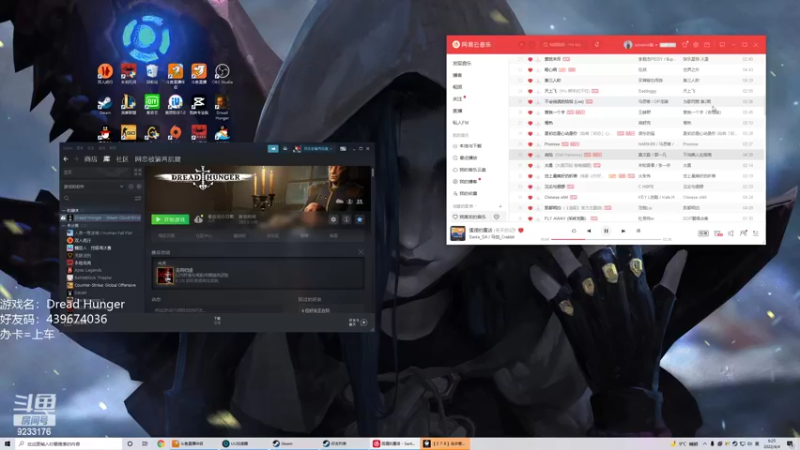The image size is (800, 450).
Task: Open Steam friends and chat button
Action: (358, 322)
